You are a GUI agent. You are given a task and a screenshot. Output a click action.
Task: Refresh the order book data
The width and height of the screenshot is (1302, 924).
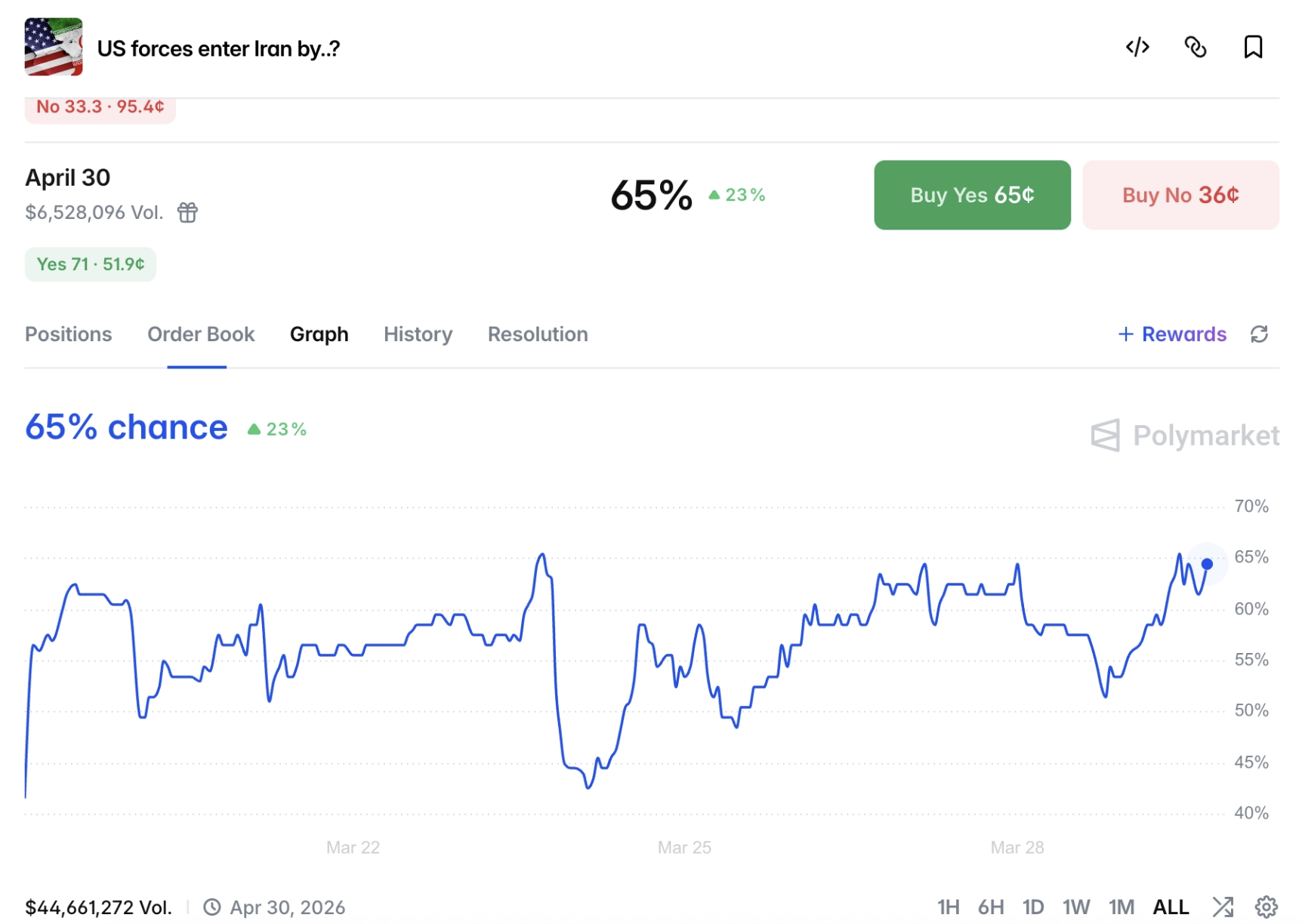(1258, 334)
